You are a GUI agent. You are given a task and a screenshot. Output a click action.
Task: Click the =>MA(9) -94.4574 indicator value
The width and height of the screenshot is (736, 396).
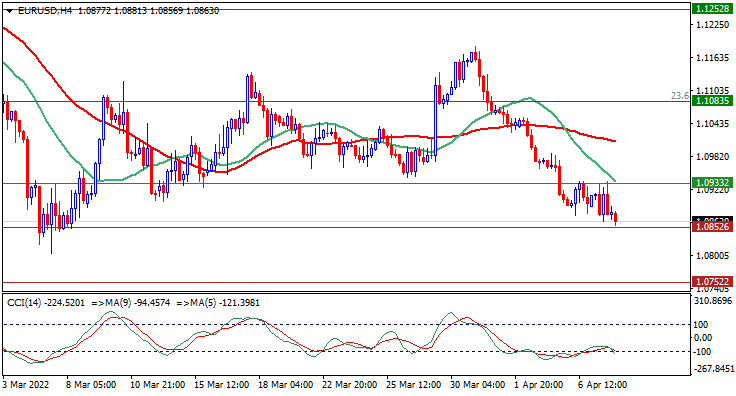click(x=130, y=303)
